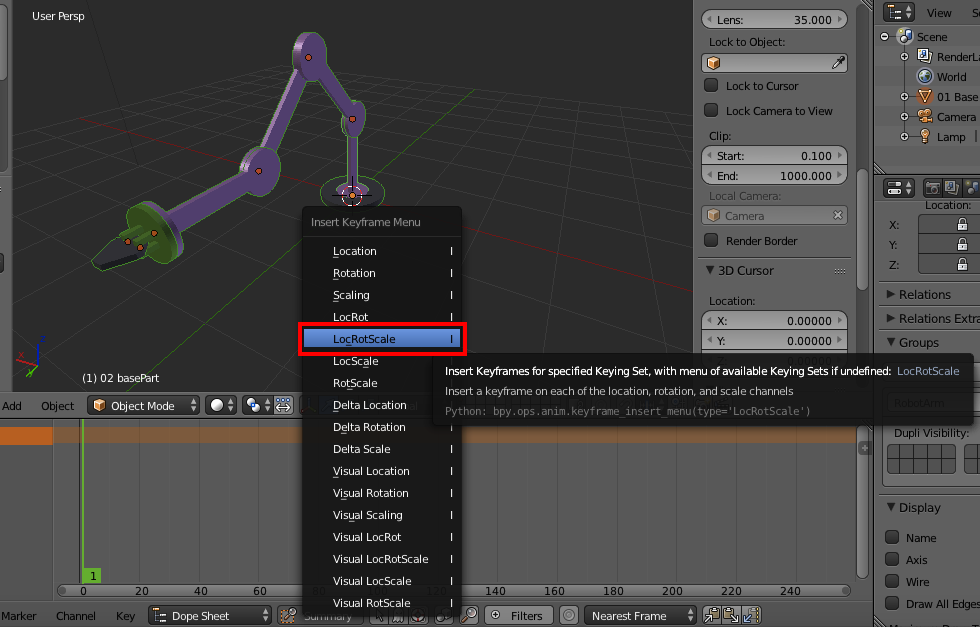Click the cube icon in Lock to Object field
Screen dimensions: 980x627
point(713,63)
